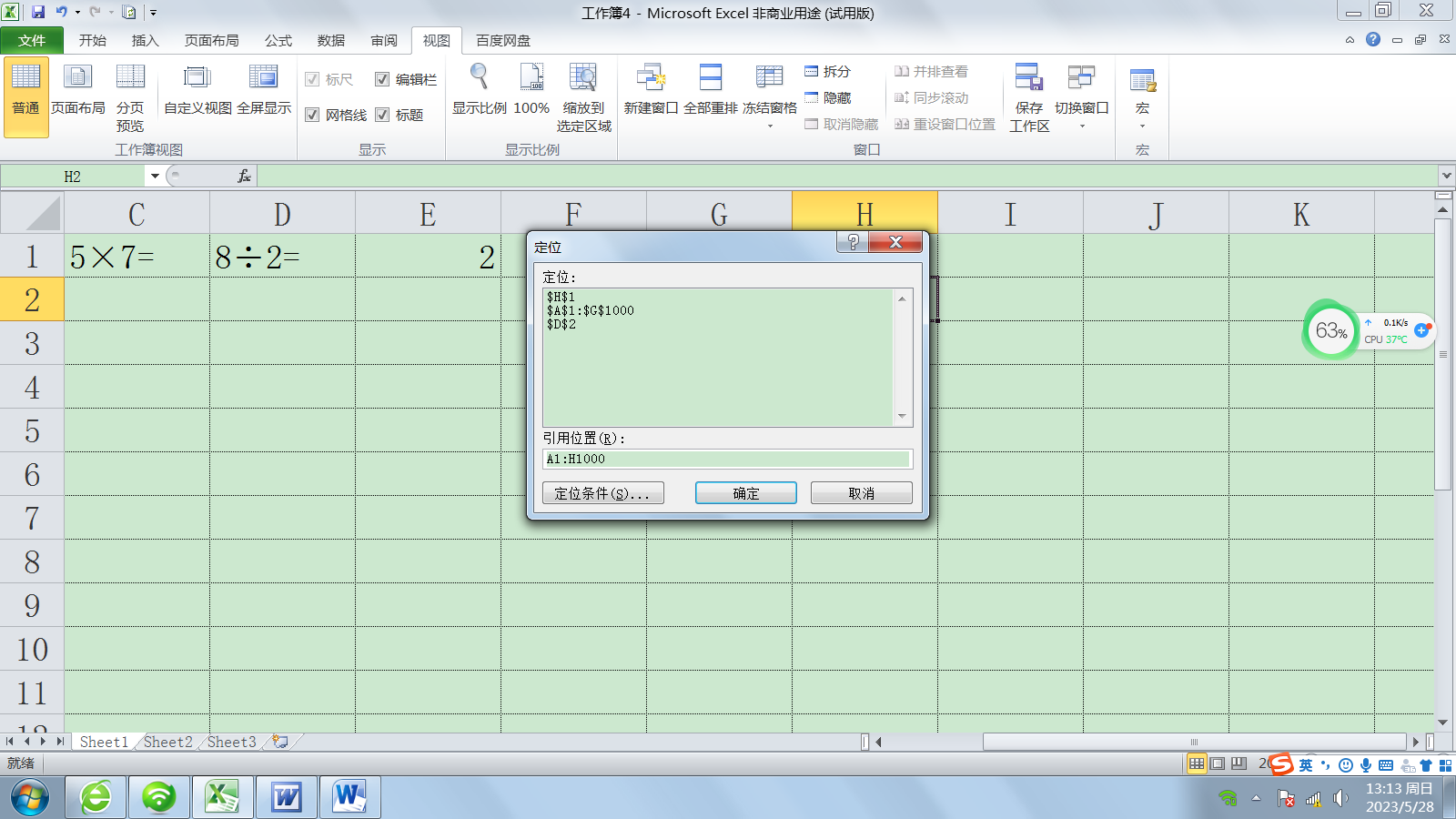Image resolution: width=1456 pixels, height=819 pixels.
Task: Open a New Window (新建窗口)
Action: click(x=651, y=89)
